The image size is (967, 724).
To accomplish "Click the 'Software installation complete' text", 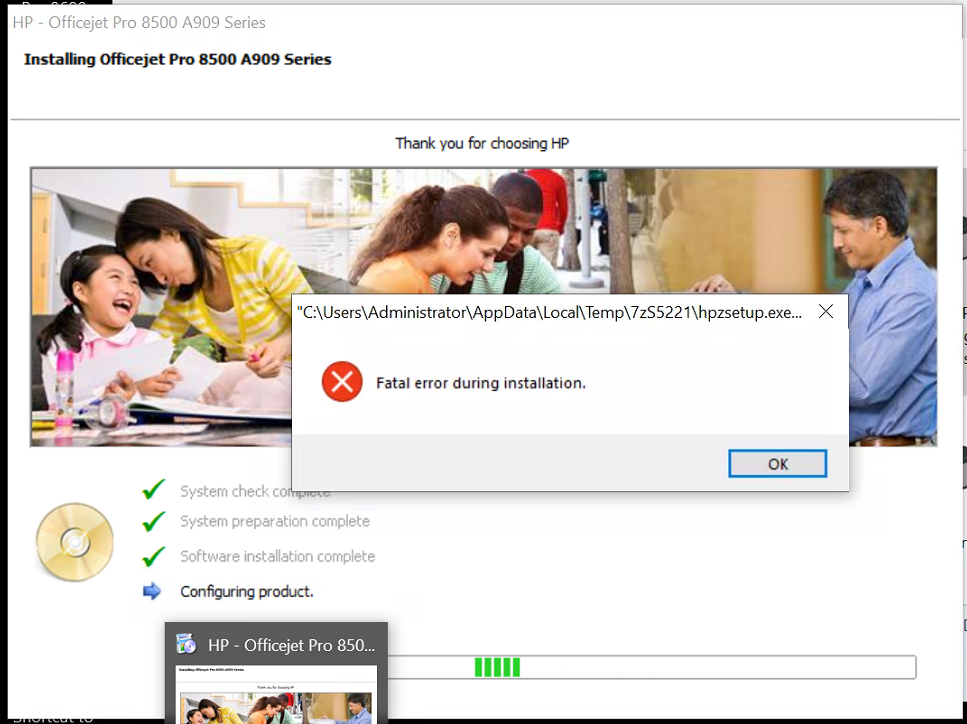I will point(278,556).
